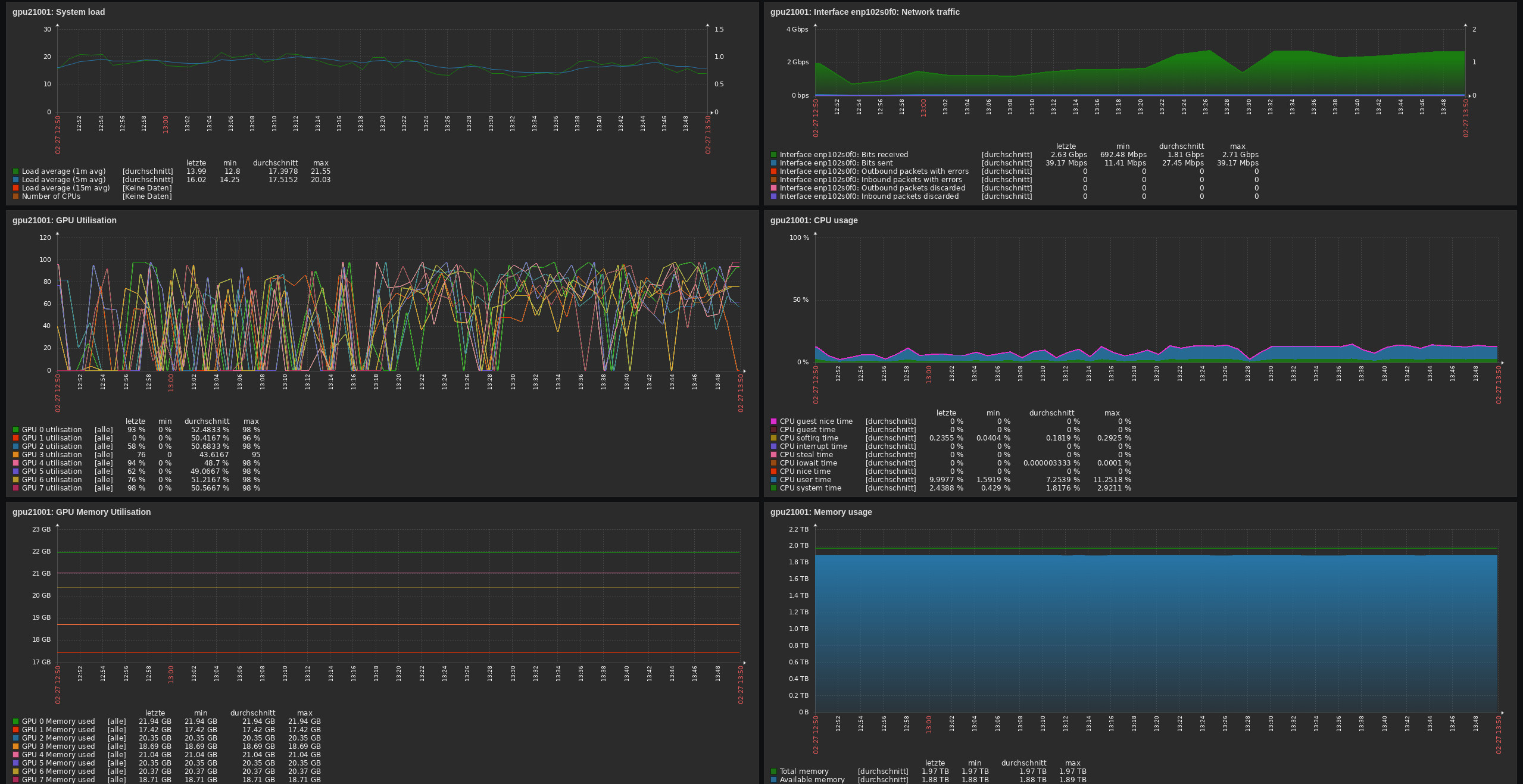Click CPU user time latest value 9.9977 %
Image resolution: width=1523 pixels, height=784 pixels.
pos(946,480)
